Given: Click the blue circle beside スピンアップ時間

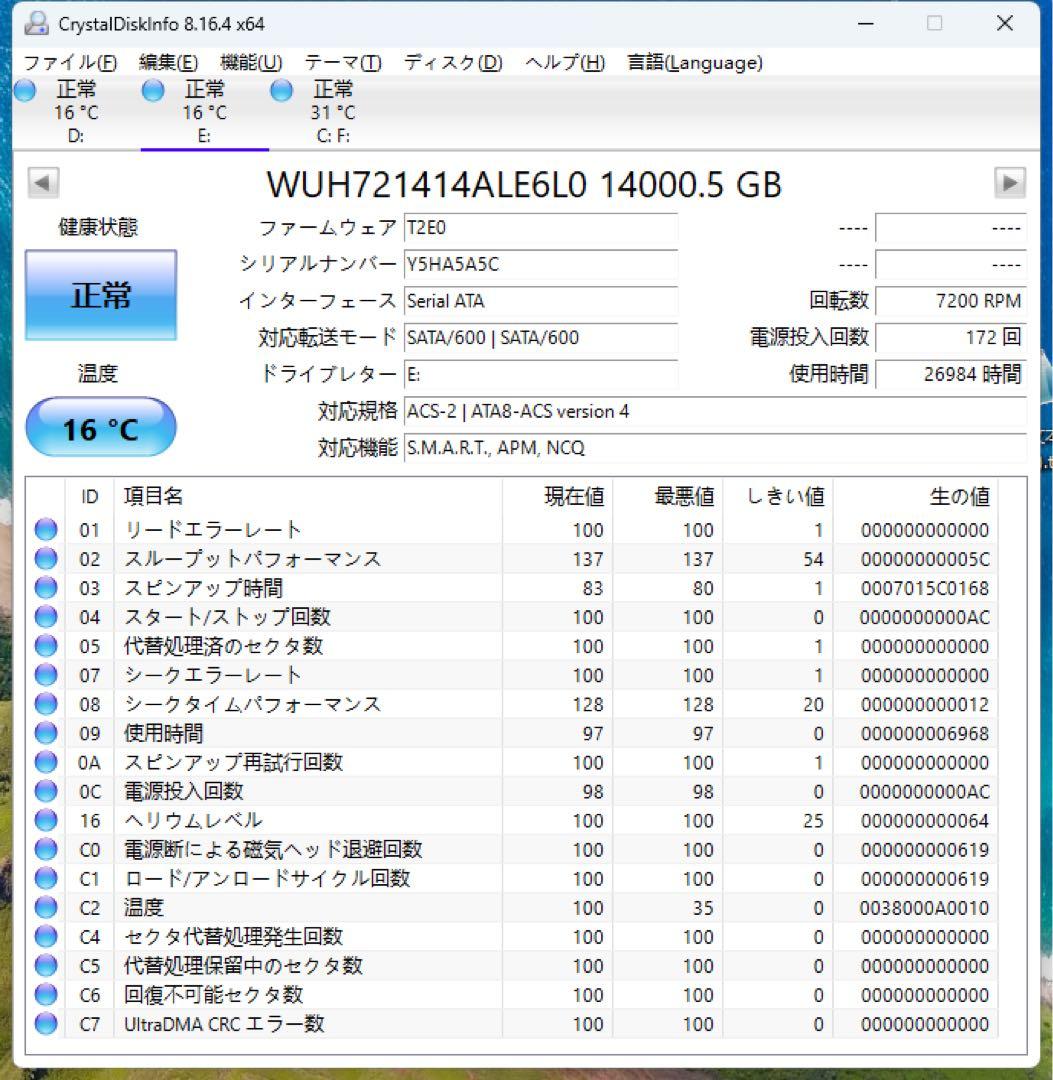Looking at the screenshot, I should coord(45,588).
